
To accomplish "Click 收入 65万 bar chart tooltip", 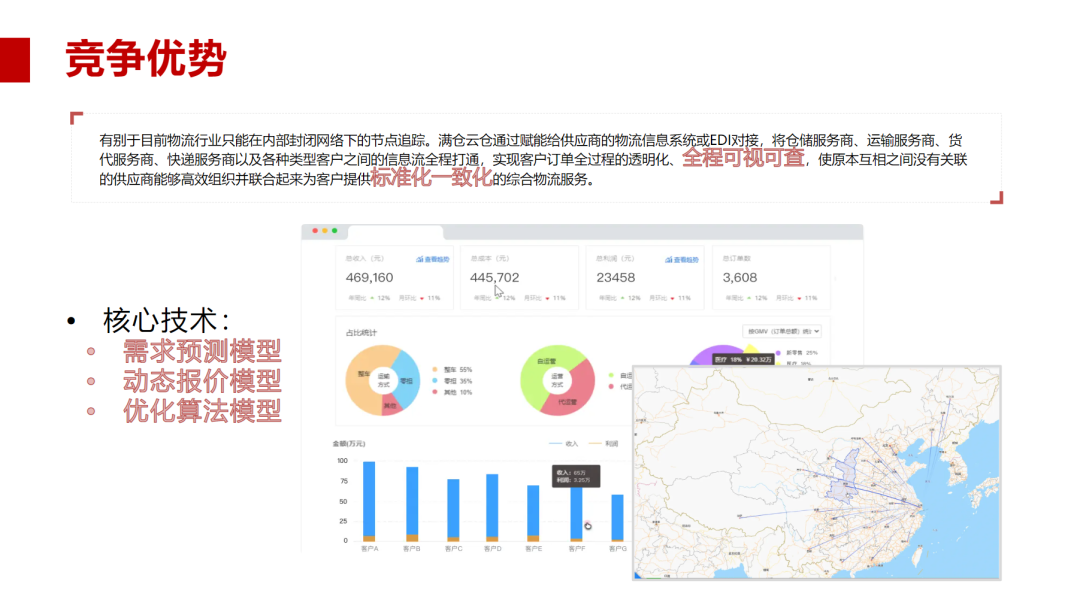I will 576,476.
